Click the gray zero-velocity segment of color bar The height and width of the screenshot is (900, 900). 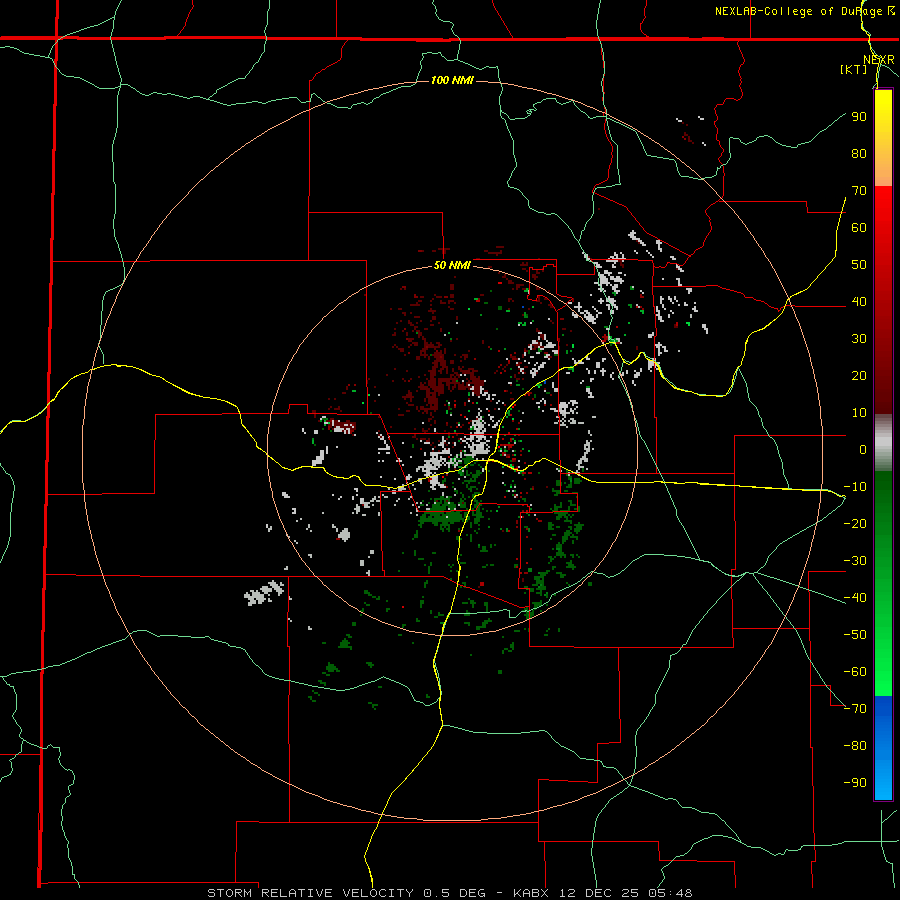pyautogui.click(x=883, y=443)
